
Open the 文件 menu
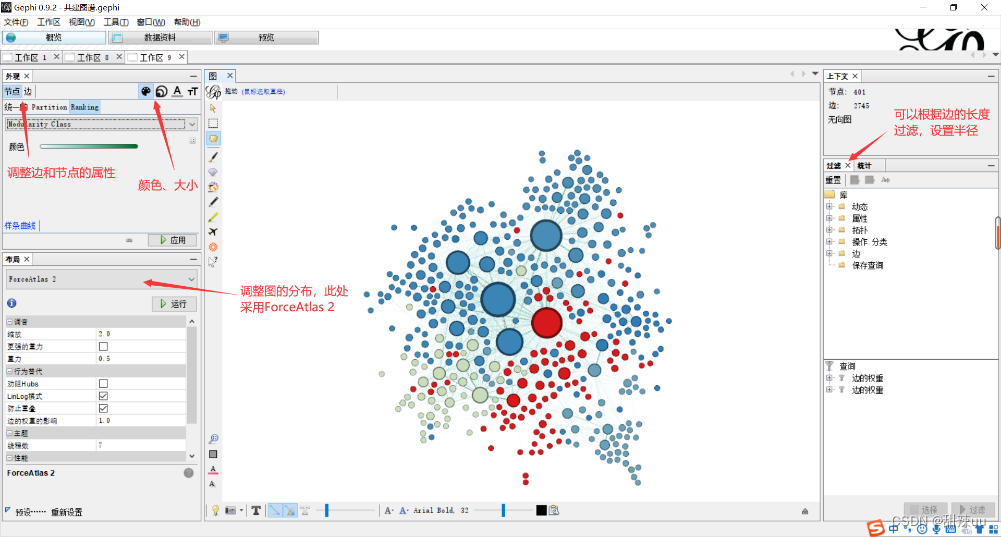coord(16,22)
